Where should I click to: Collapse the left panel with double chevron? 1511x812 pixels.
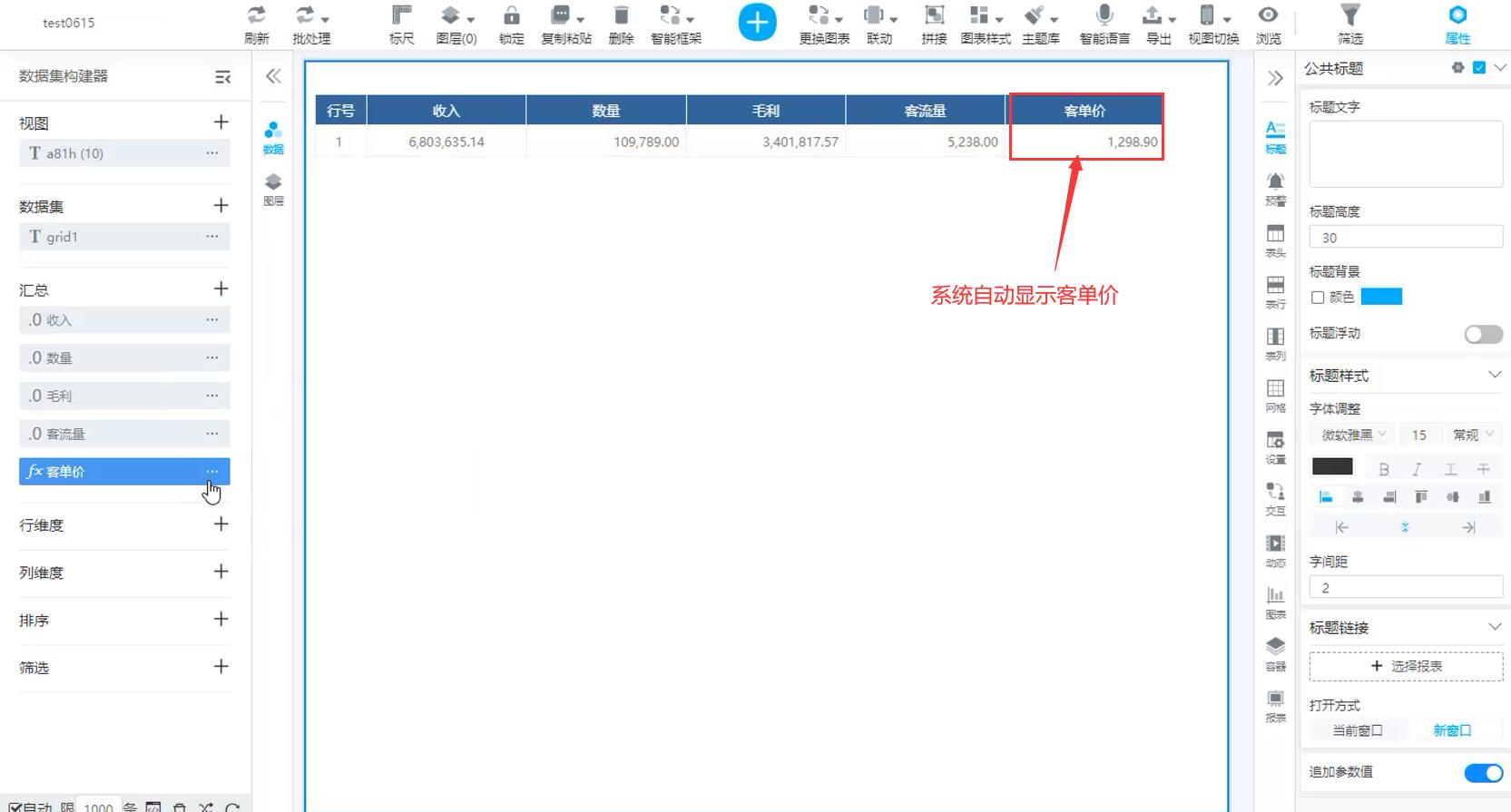pos(273,76)
